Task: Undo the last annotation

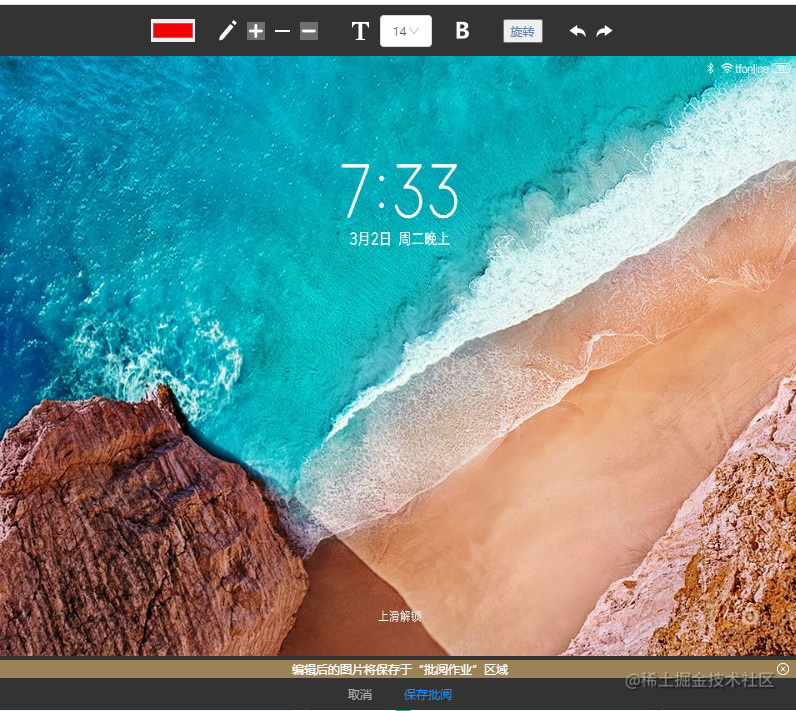Action: (578, 31)
